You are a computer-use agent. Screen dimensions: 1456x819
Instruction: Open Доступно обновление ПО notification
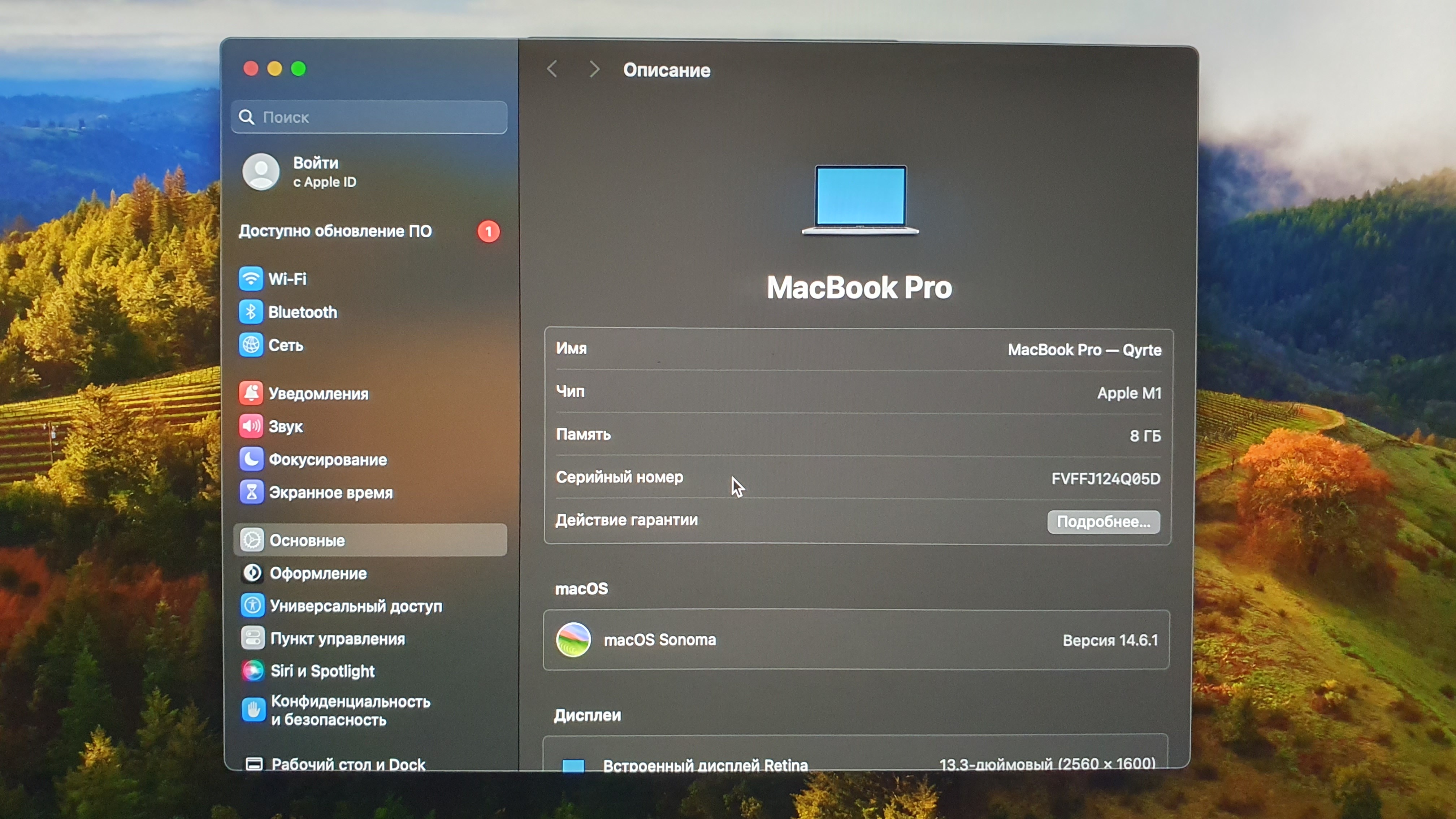click(x=335, y=231)
